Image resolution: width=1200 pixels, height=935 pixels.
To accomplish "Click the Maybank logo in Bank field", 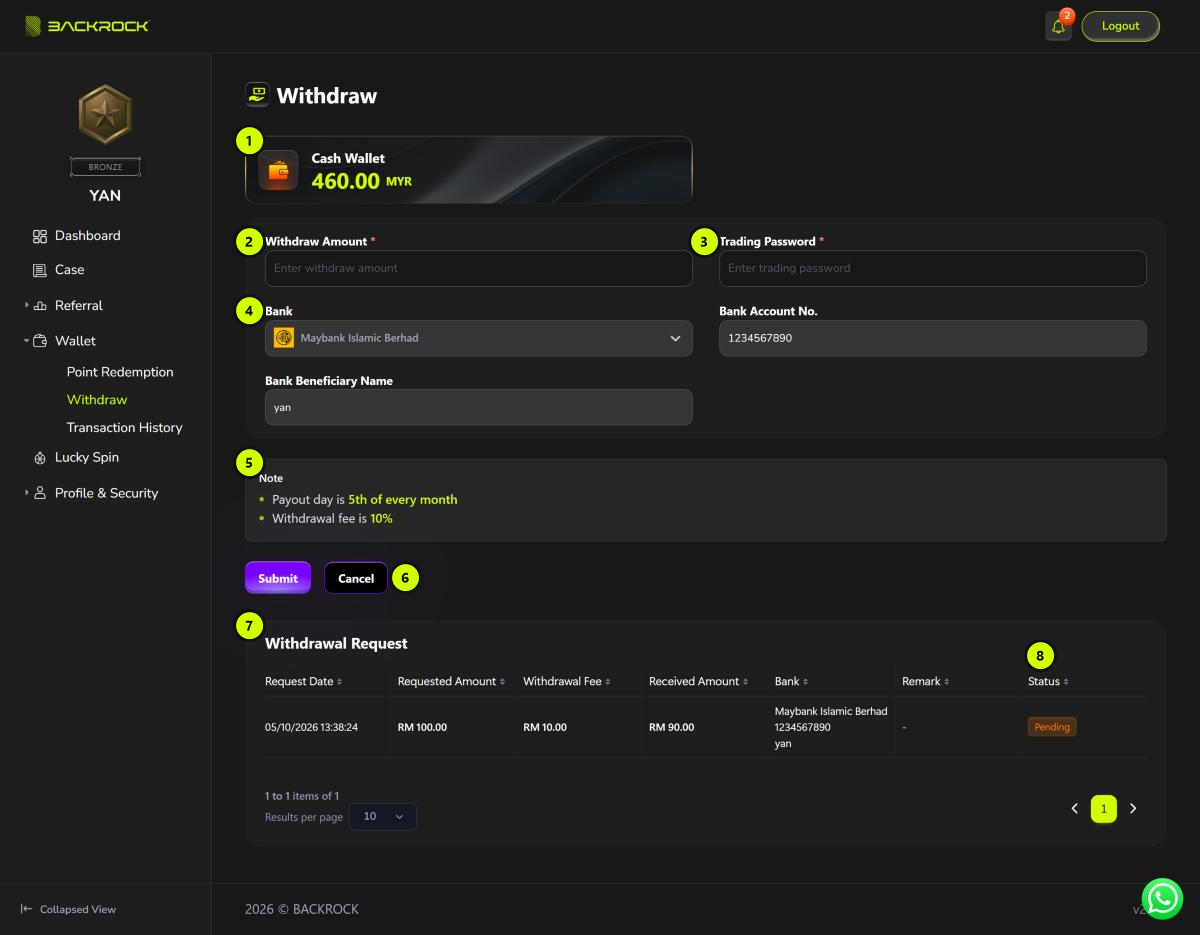I will 283,338.
